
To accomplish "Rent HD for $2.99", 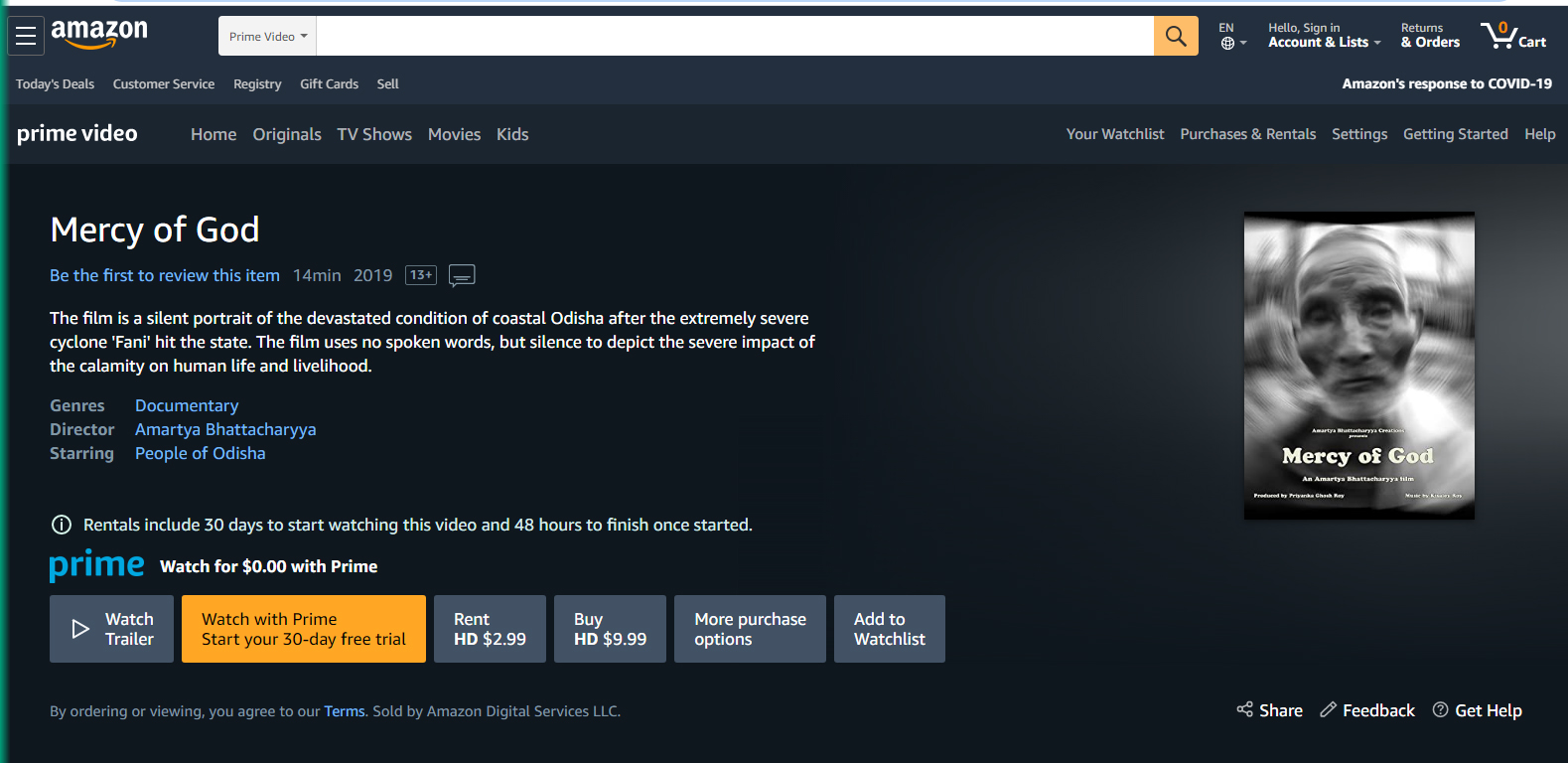I will [490, 629].
